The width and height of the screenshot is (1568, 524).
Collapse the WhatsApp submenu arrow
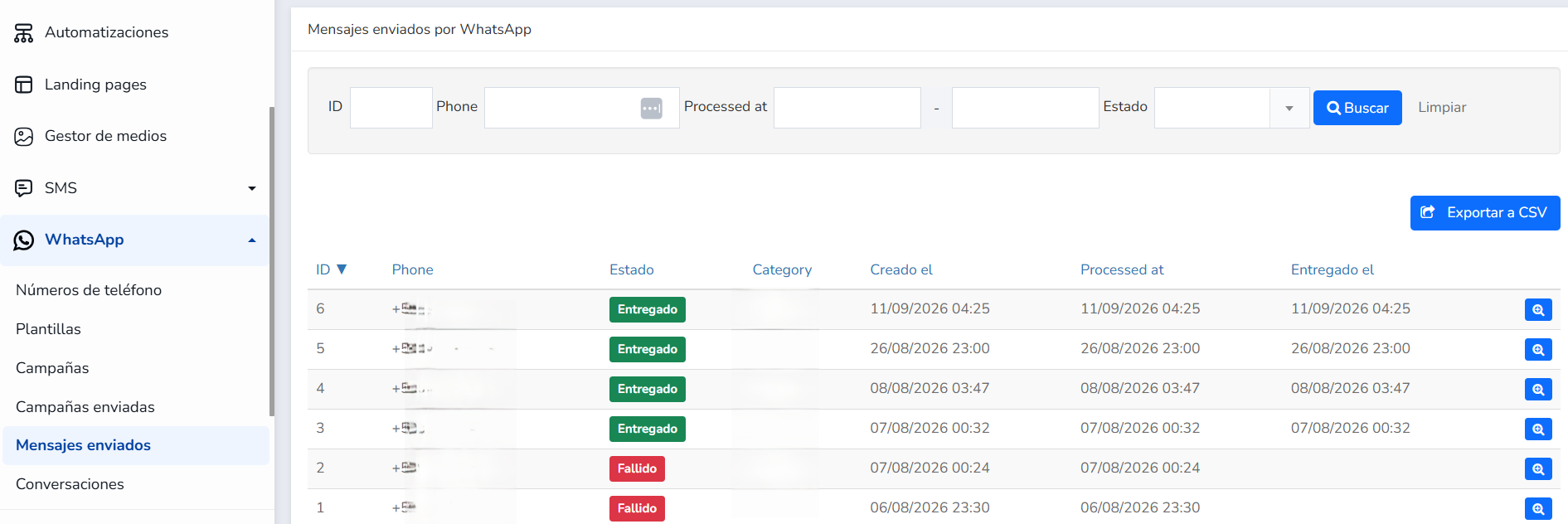tap(252, 240)
